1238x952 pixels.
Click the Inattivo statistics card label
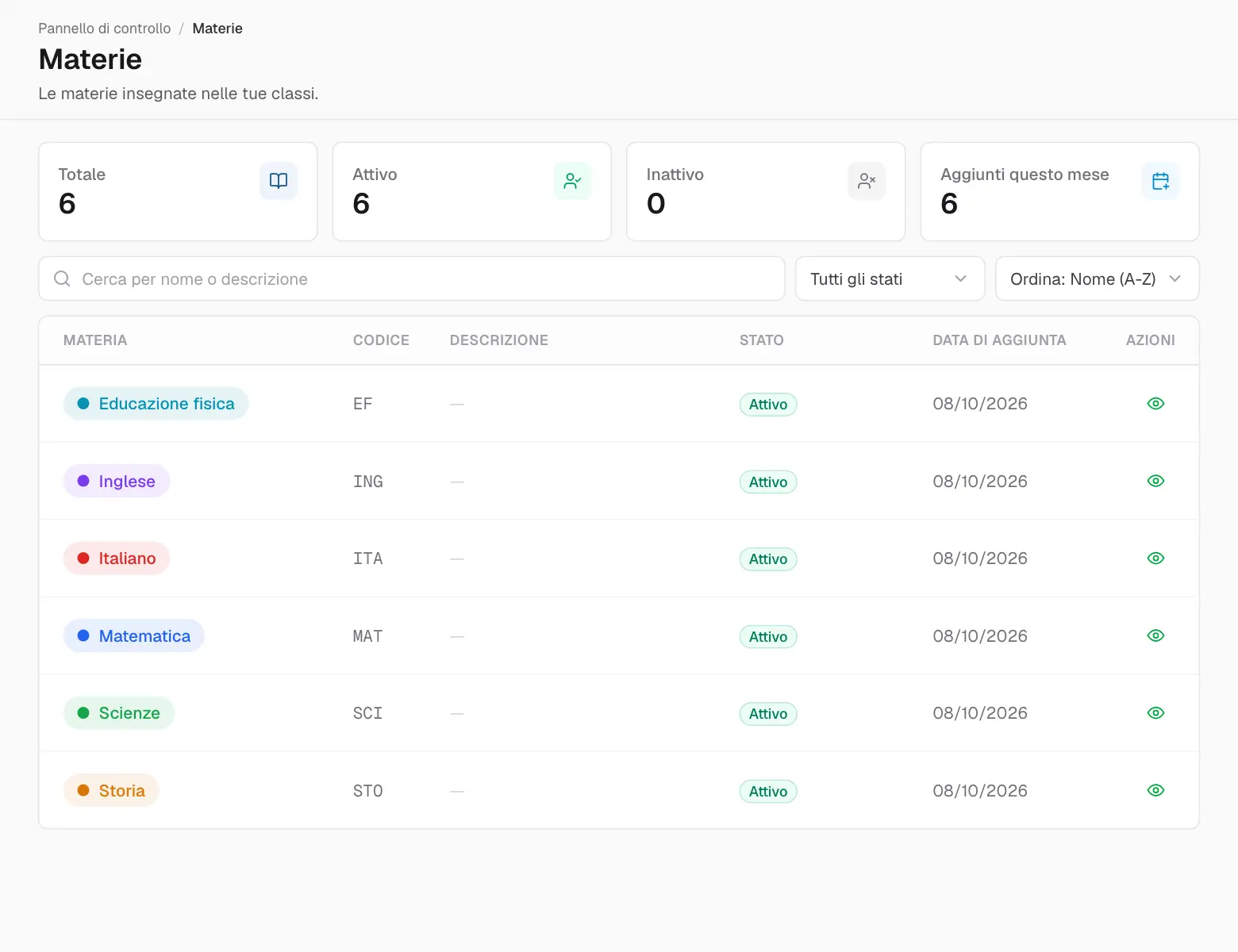(x=675, y=175)
